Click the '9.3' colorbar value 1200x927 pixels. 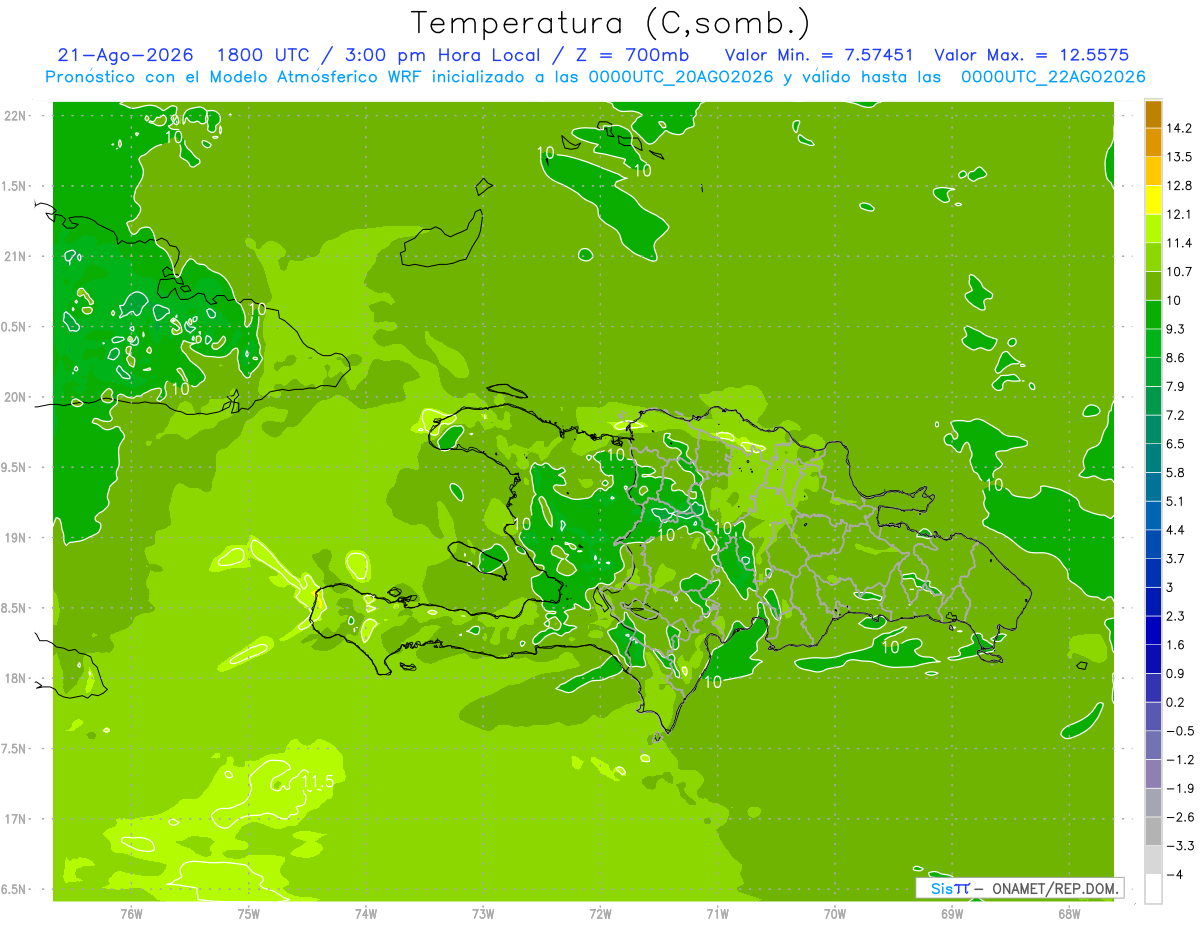pos(1176,329)
